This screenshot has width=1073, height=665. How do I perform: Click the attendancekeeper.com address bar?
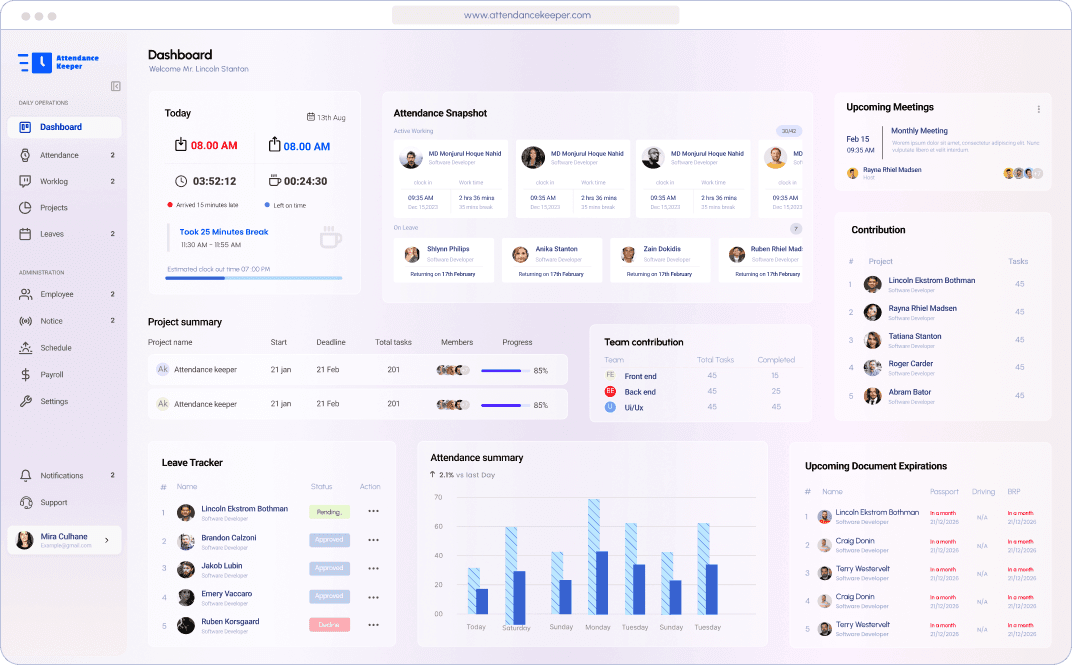pyautogui.click(x=536, y=15)
